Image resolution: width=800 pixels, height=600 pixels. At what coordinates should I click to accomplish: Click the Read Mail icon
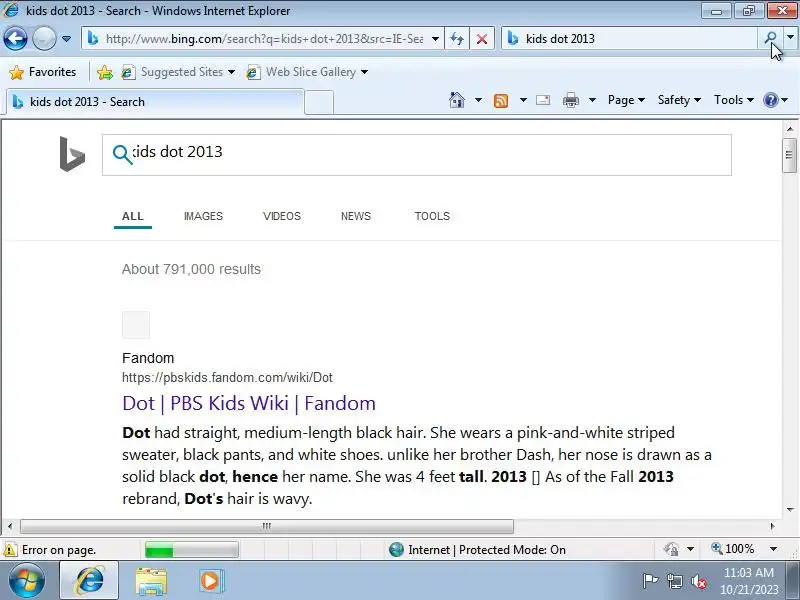(x=543, y=100)
